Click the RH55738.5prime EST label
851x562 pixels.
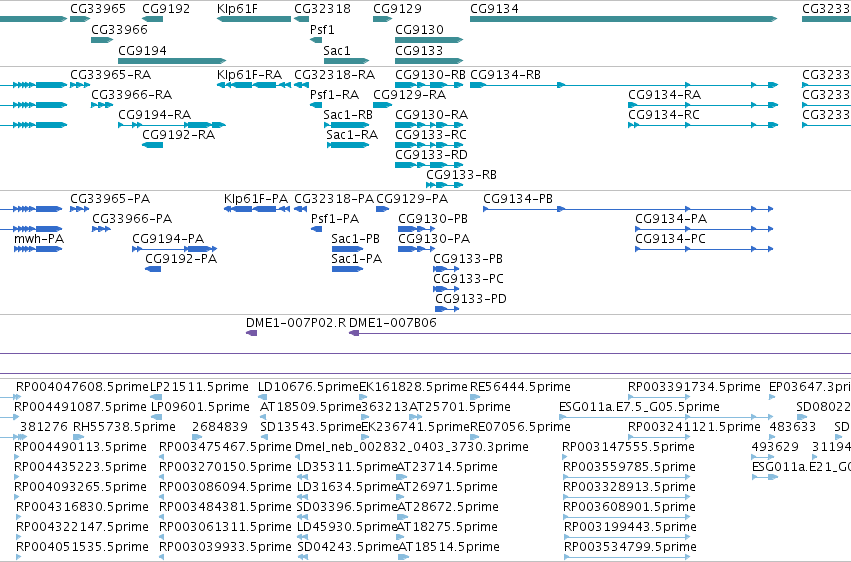pyautogui.click(x=124, y=427)
